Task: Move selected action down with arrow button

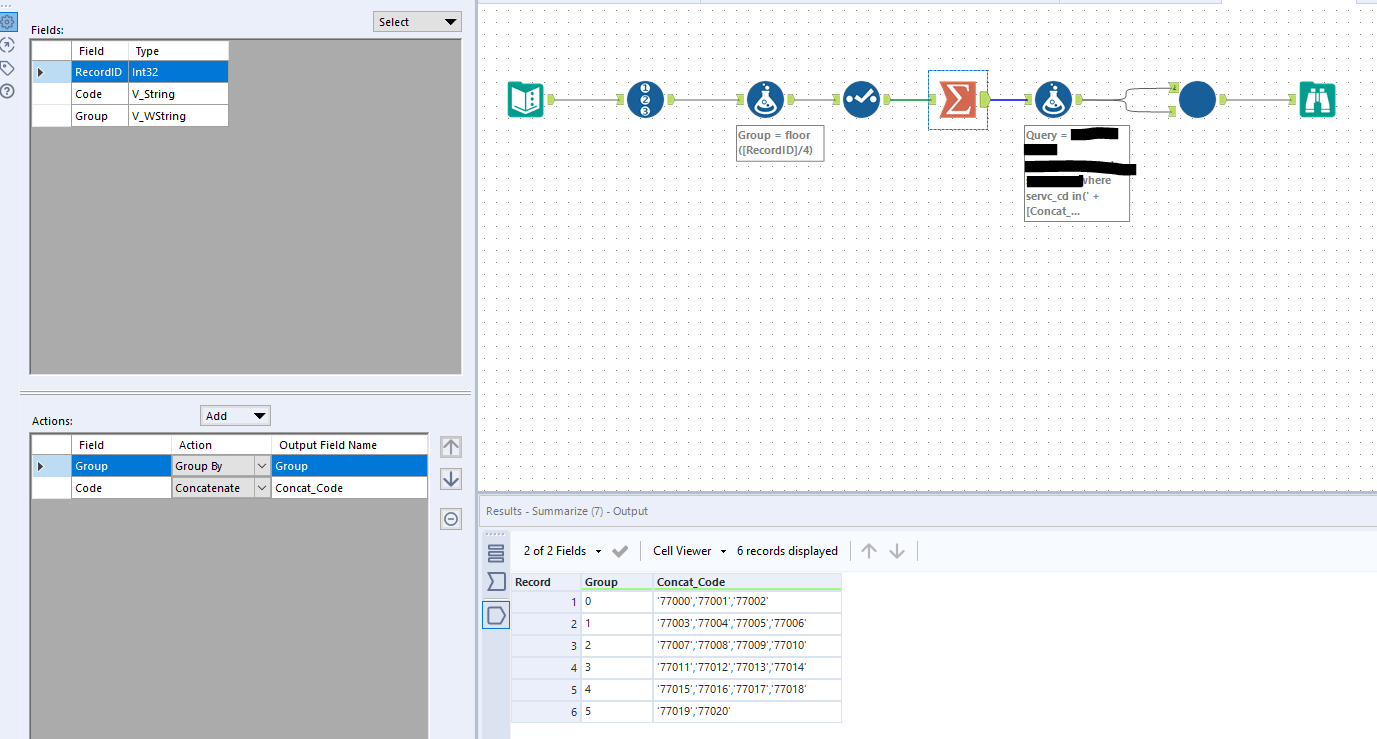Action: click(451, 479)
